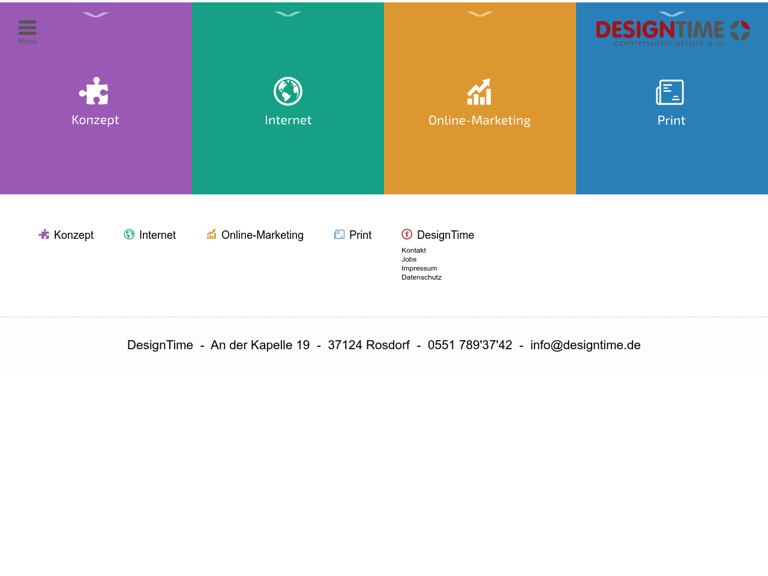This screenshot has width=768, height=576.
Task: Click the newspaper icon in Print tile
Action: click(670, 93)
